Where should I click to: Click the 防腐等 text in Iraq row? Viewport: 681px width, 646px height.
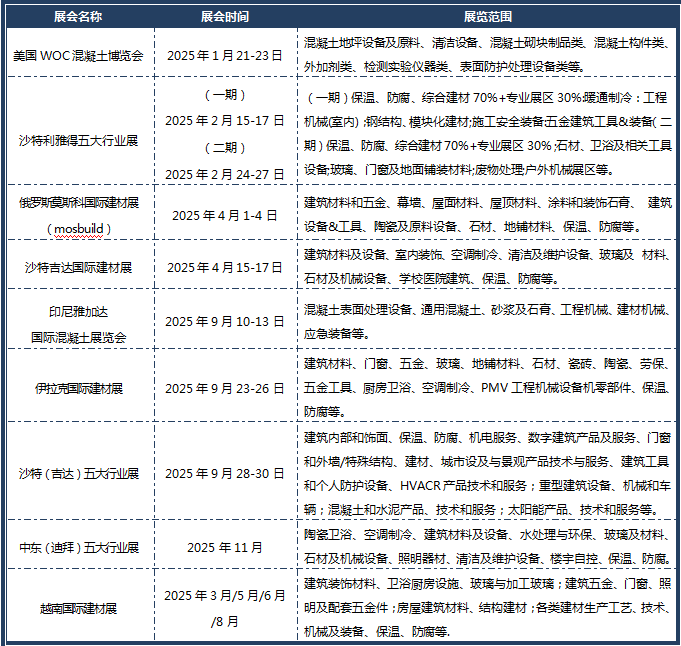pyautogui.click(x=325, y=411)
